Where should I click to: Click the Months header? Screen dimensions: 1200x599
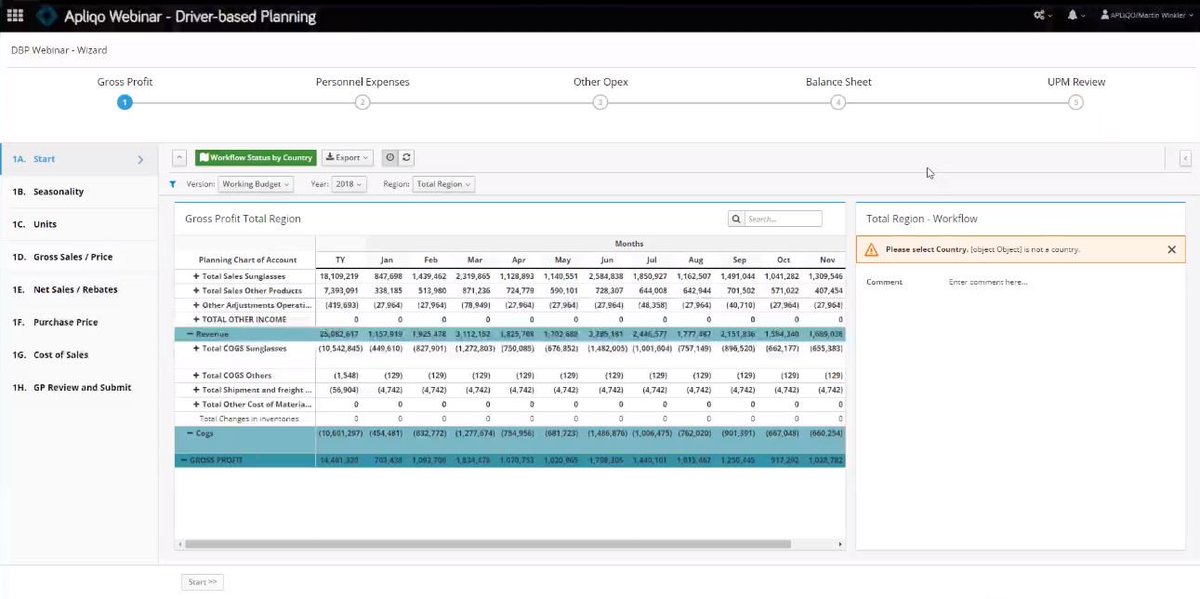629,243
